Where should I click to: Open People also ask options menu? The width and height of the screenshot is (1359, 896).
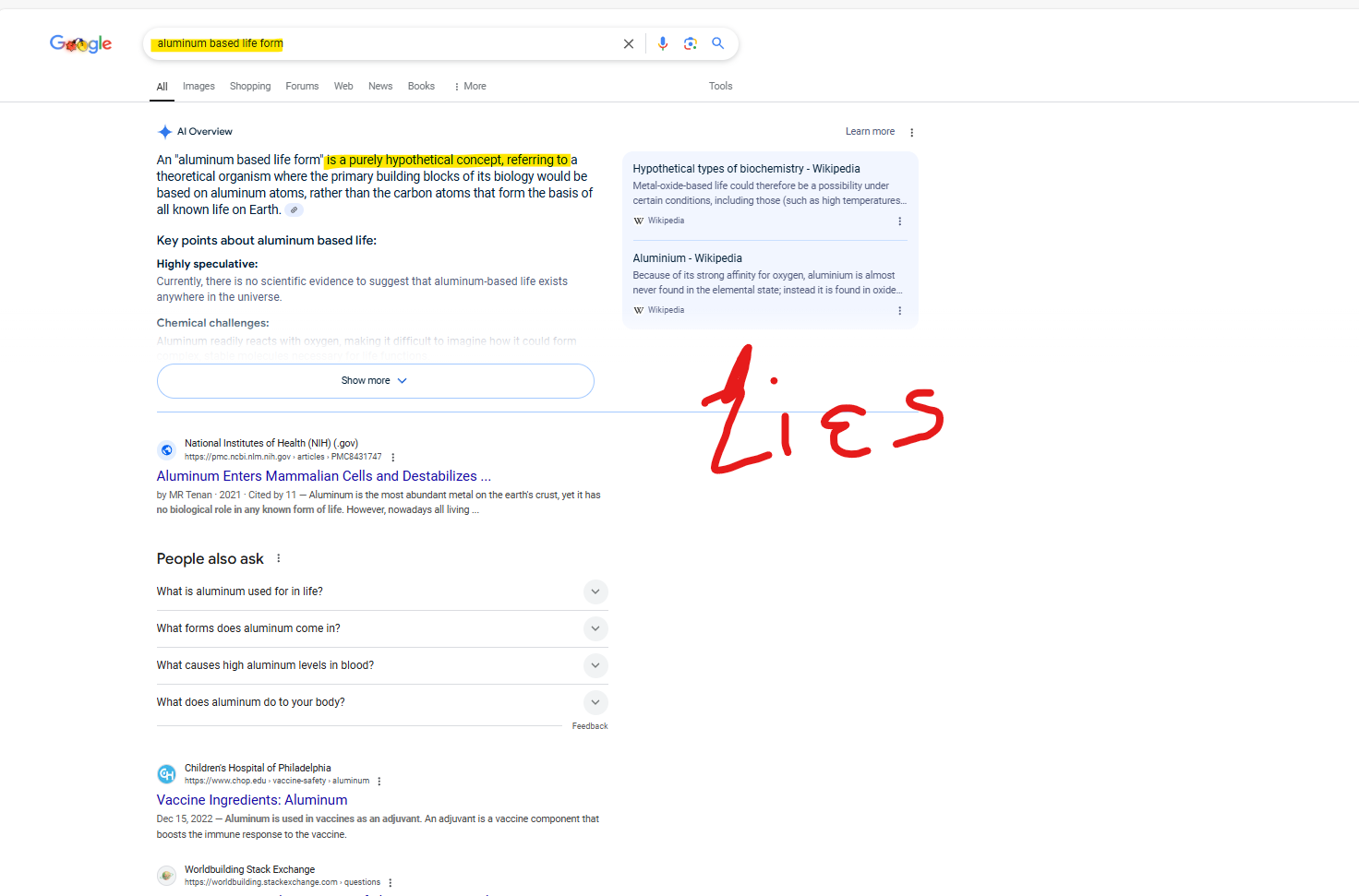(278, 558)
